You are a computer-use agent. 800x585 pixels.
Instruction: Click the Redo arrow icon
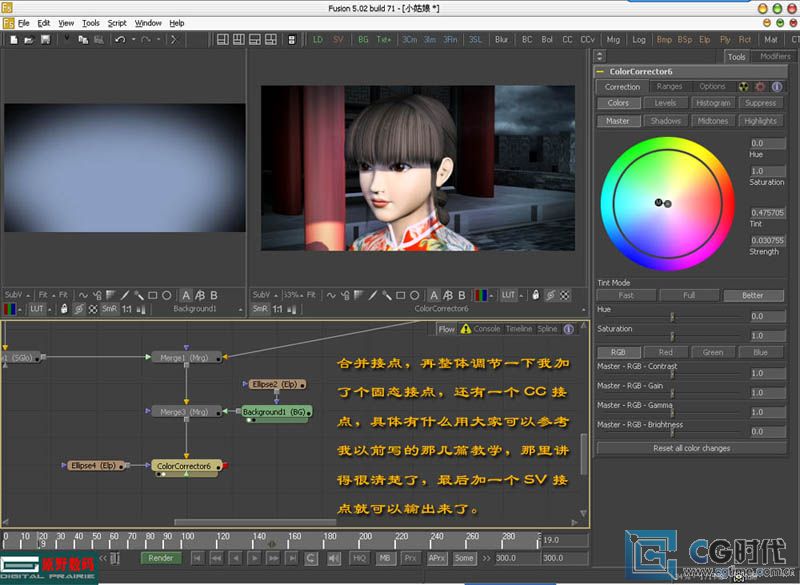pos(146,40)
